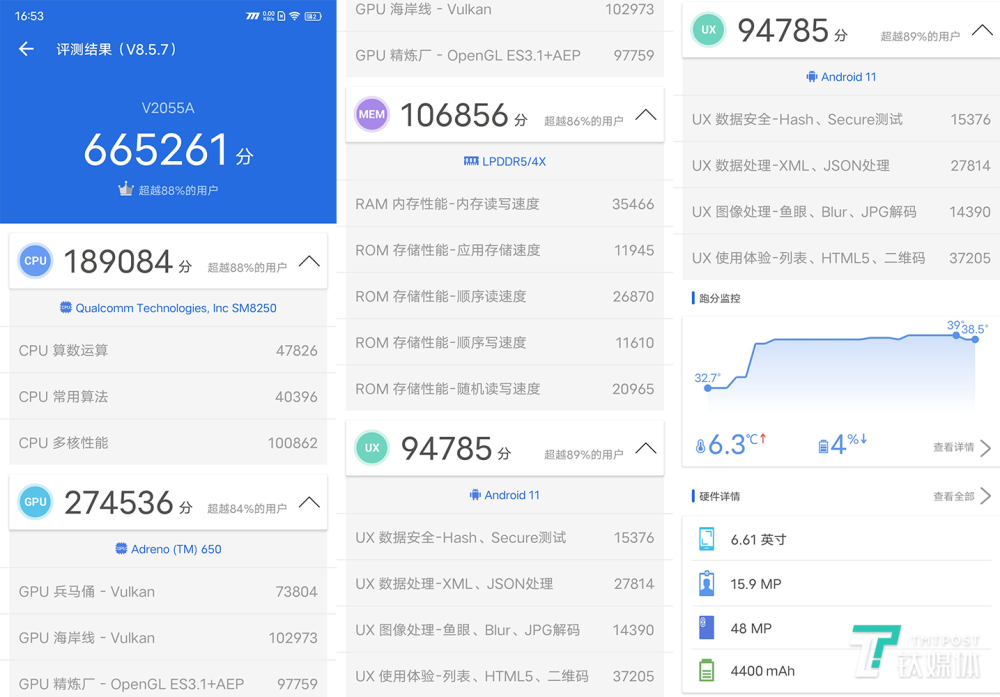Tap the 32.7° start point on temperature chart
This screenshot has height=697, width=1000.
pos(707,387)
